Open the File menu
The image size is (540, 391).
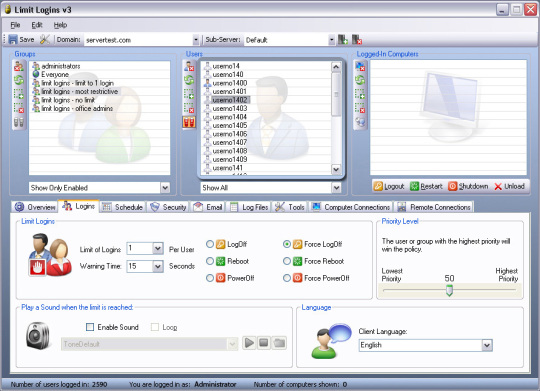15,25
